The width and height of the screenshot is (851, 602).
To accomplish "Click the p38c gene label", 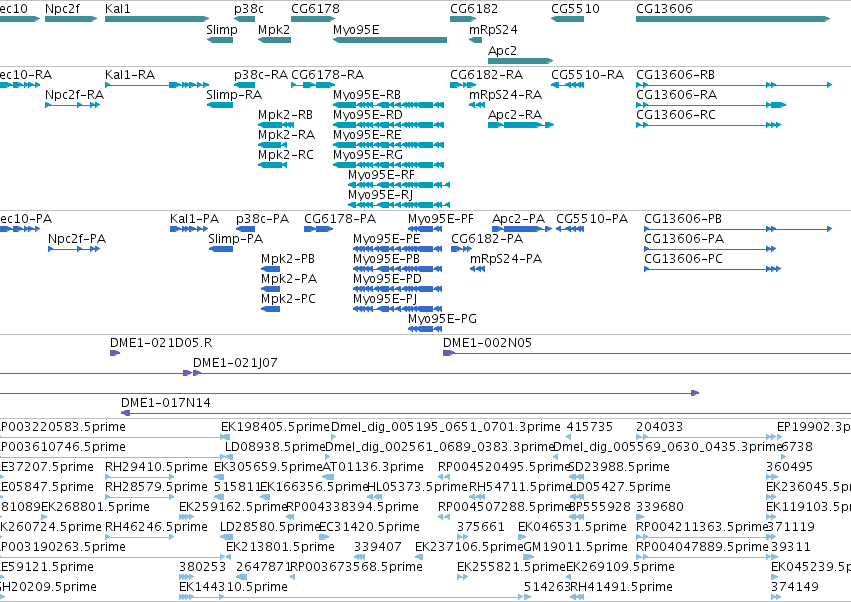I will pos(249,9).
